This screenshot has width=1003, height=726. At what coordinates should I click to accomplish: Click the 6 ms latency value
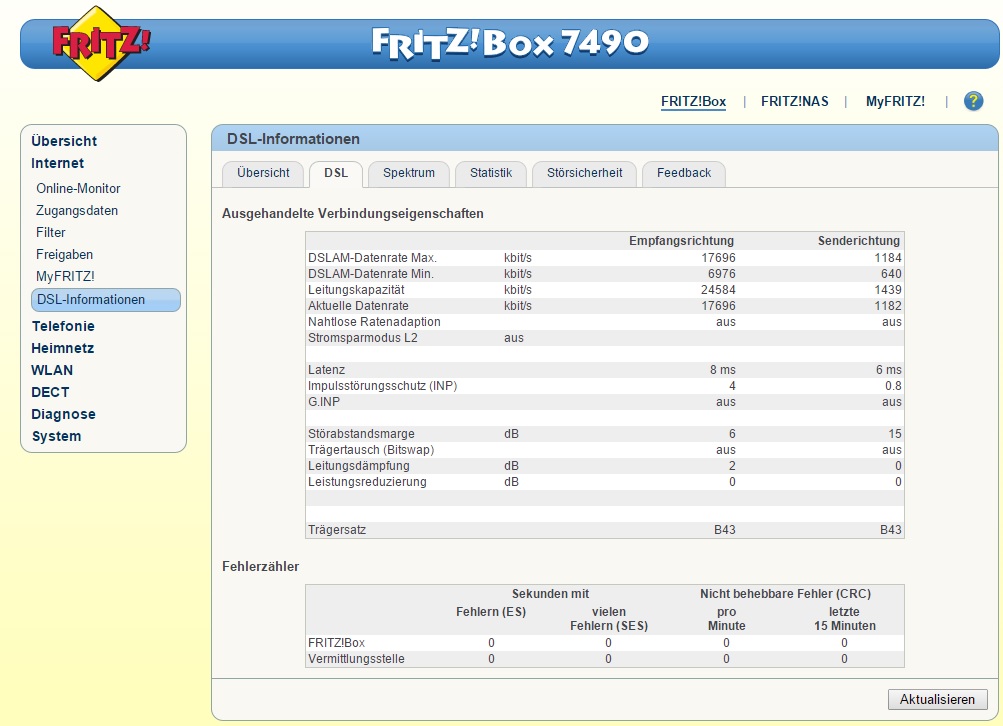888,370
